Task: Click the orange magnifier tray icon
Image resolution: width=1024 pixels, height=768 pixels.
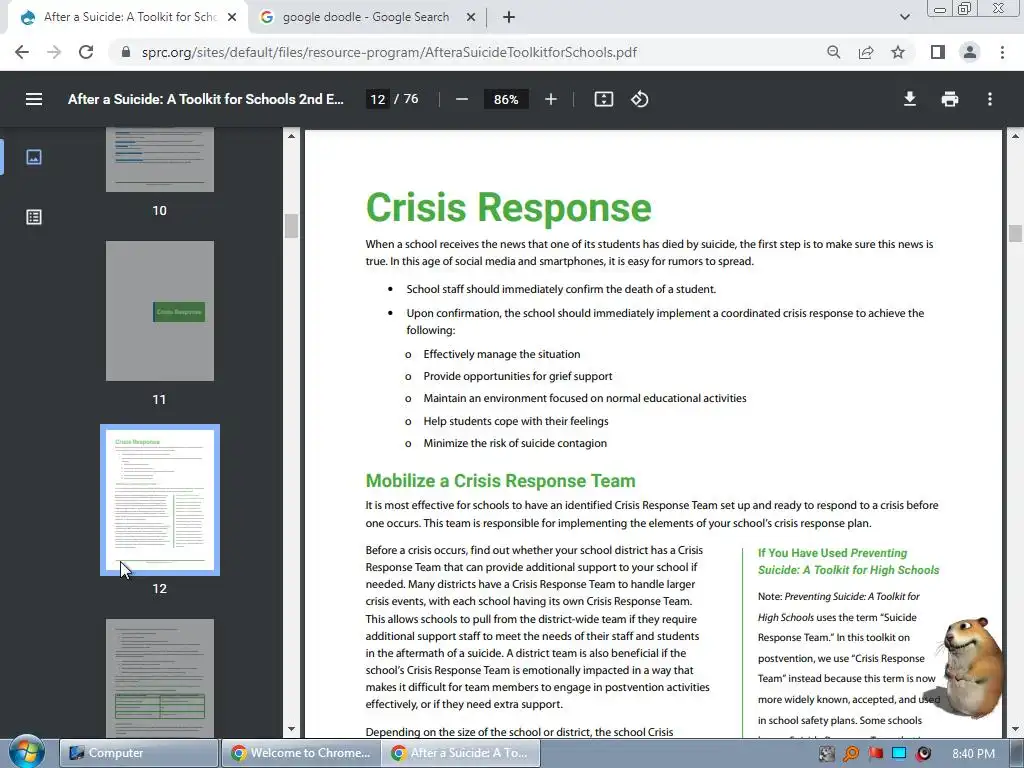Action: (x=850, y=754)
